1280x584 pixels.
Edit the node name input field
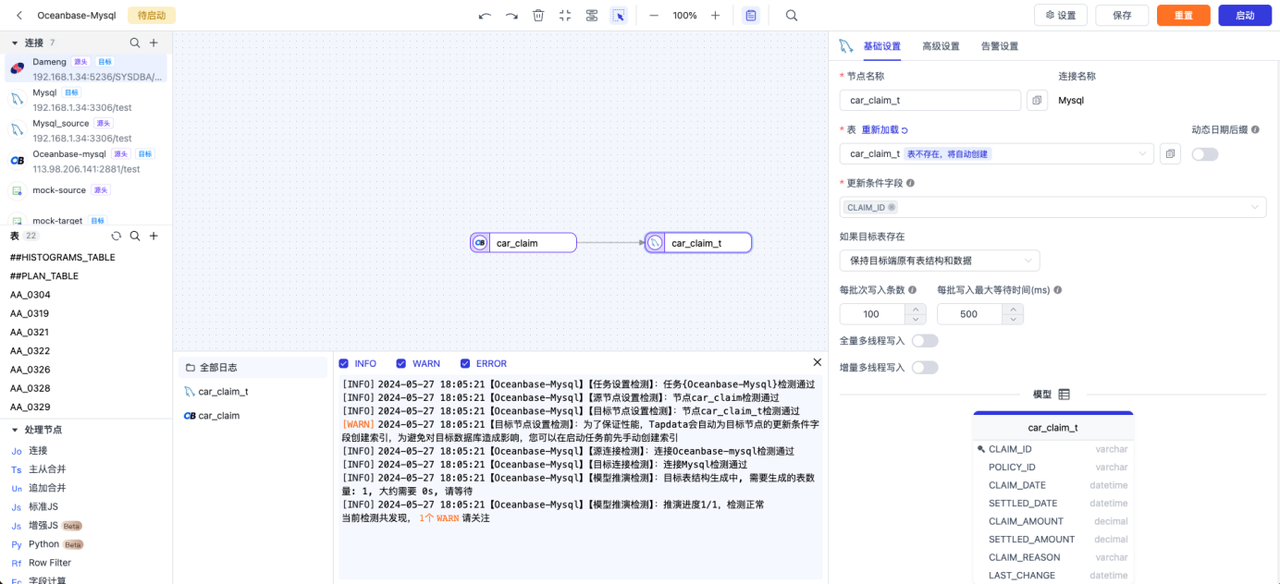(930, 100)
